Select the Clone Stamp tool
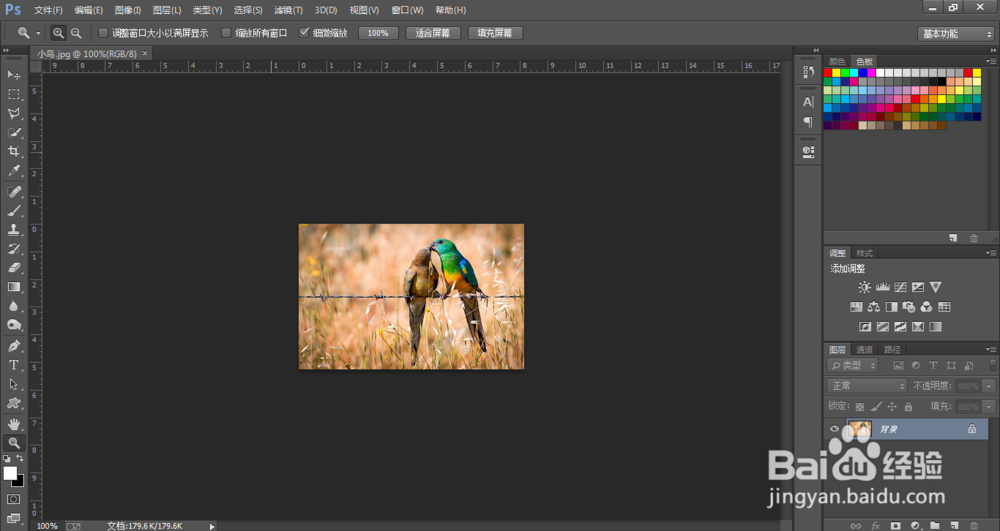 pyautogui.click(x=13, y=229)
